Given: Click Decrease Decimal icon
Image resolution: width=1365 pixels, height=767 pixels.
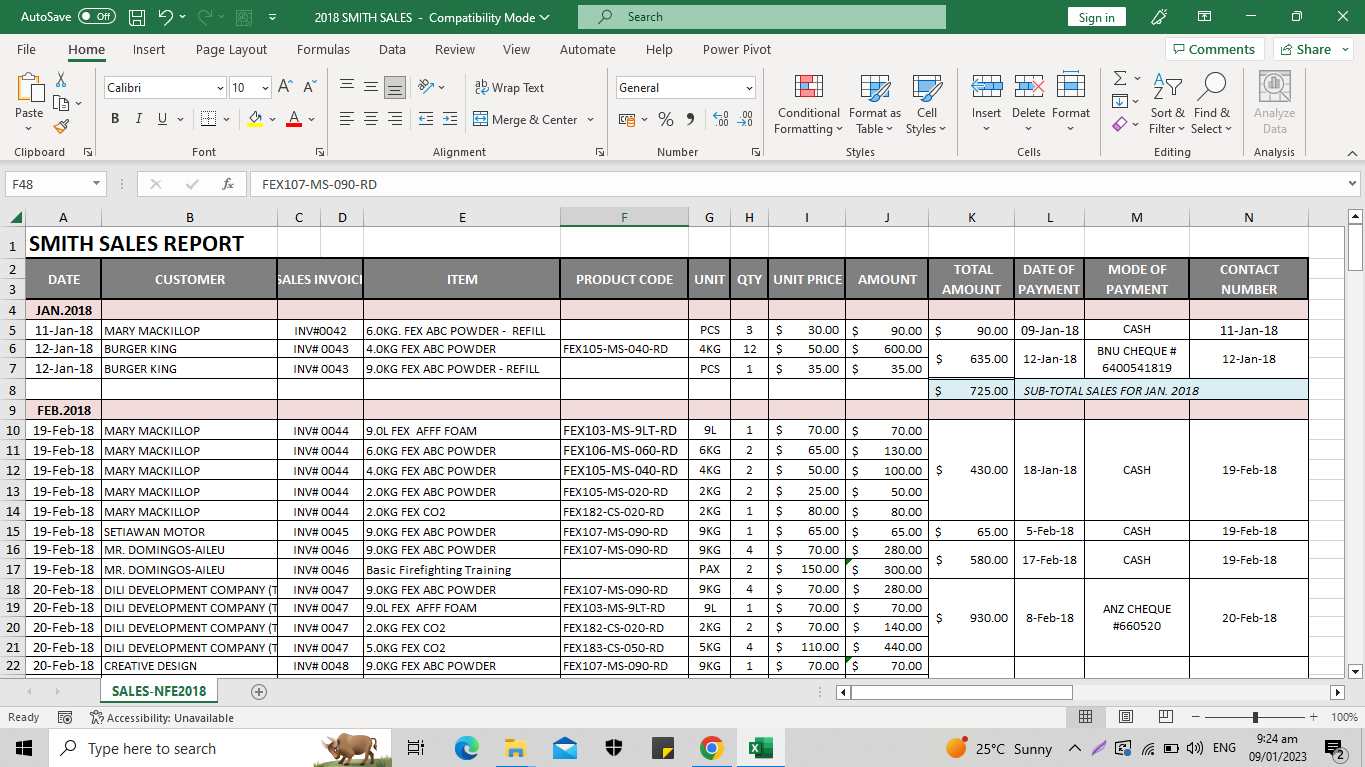Looking at the screenshot, I should tap(745, 119).
